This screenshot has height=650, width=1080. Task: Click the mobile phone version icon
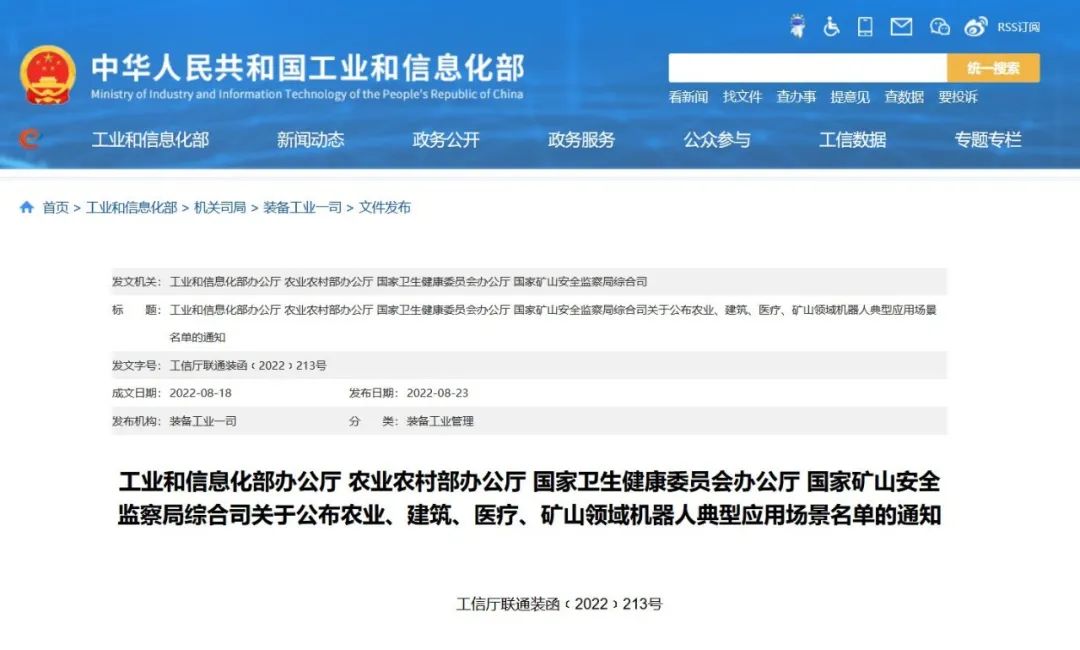coord(865,27)
